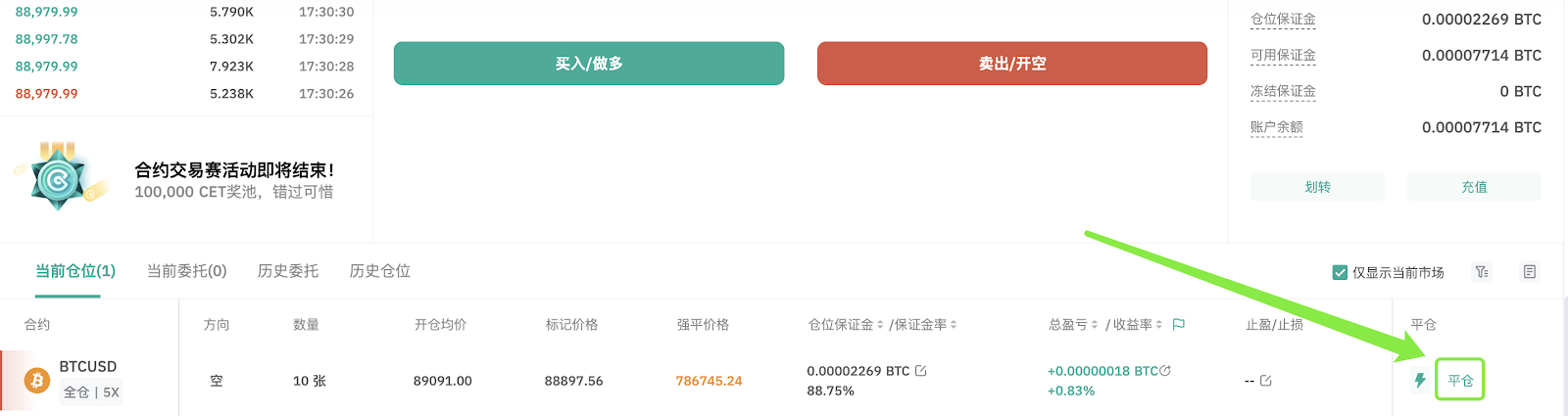Click the lightning flash-close icon
Image resolution: width=1568 pixels, height=416 pixels.
point(1419,380)
